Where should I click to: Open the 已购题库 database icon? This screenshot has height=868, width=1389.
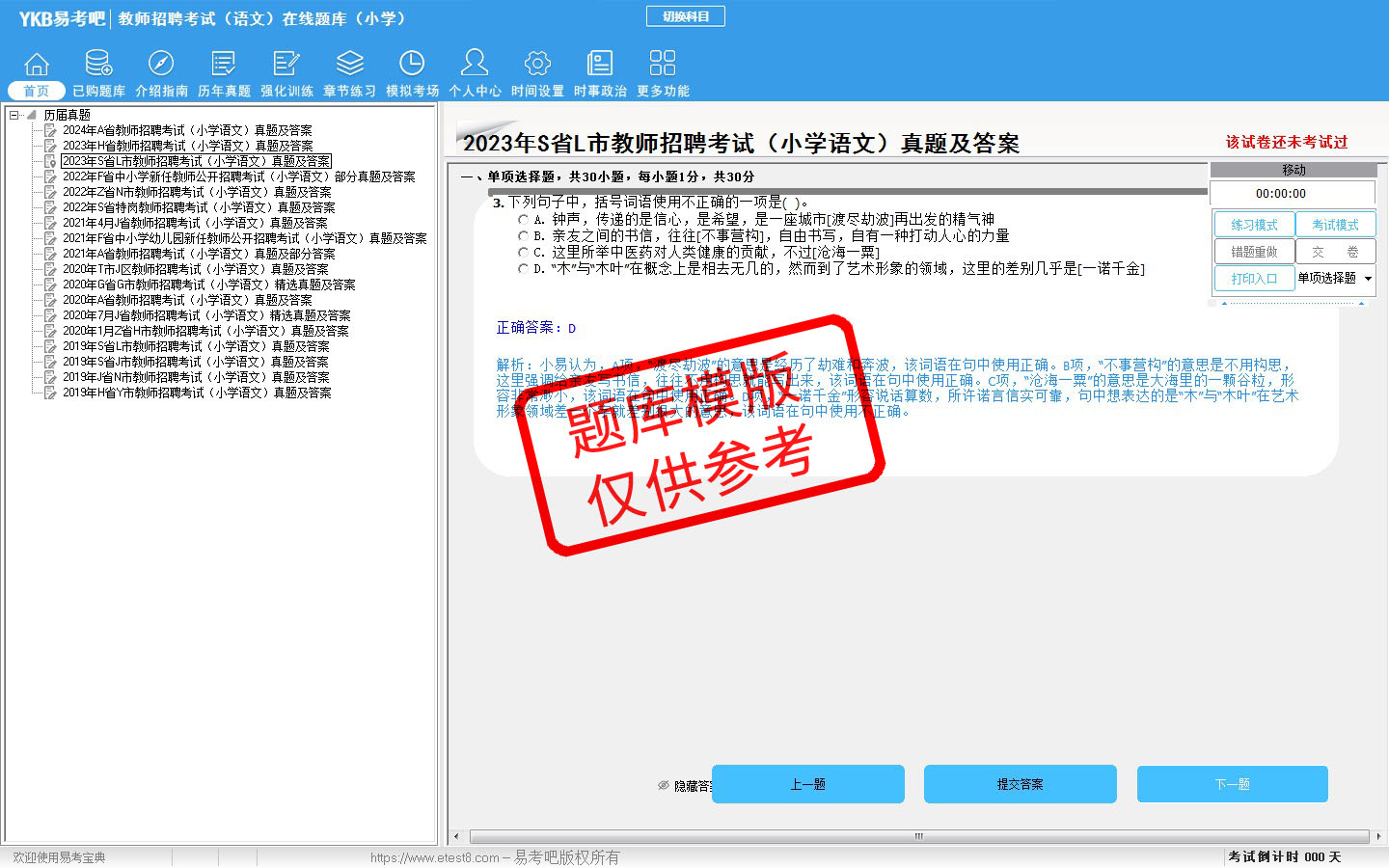(98, 65)
